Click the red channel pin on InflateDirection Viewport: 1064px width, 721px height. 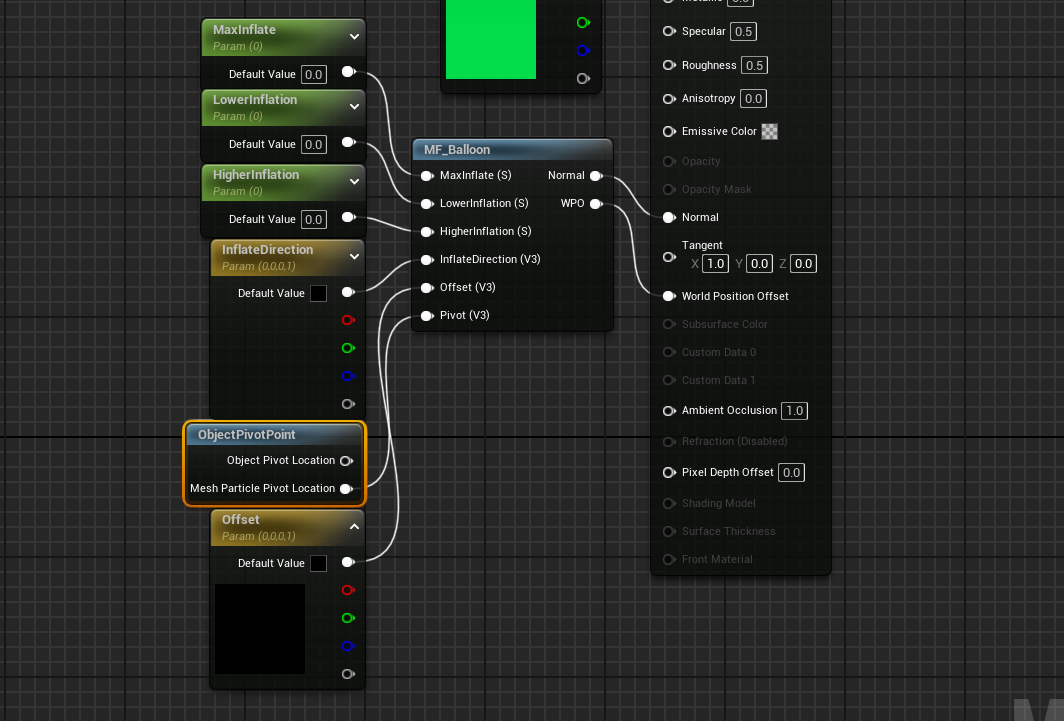point(349,320)
